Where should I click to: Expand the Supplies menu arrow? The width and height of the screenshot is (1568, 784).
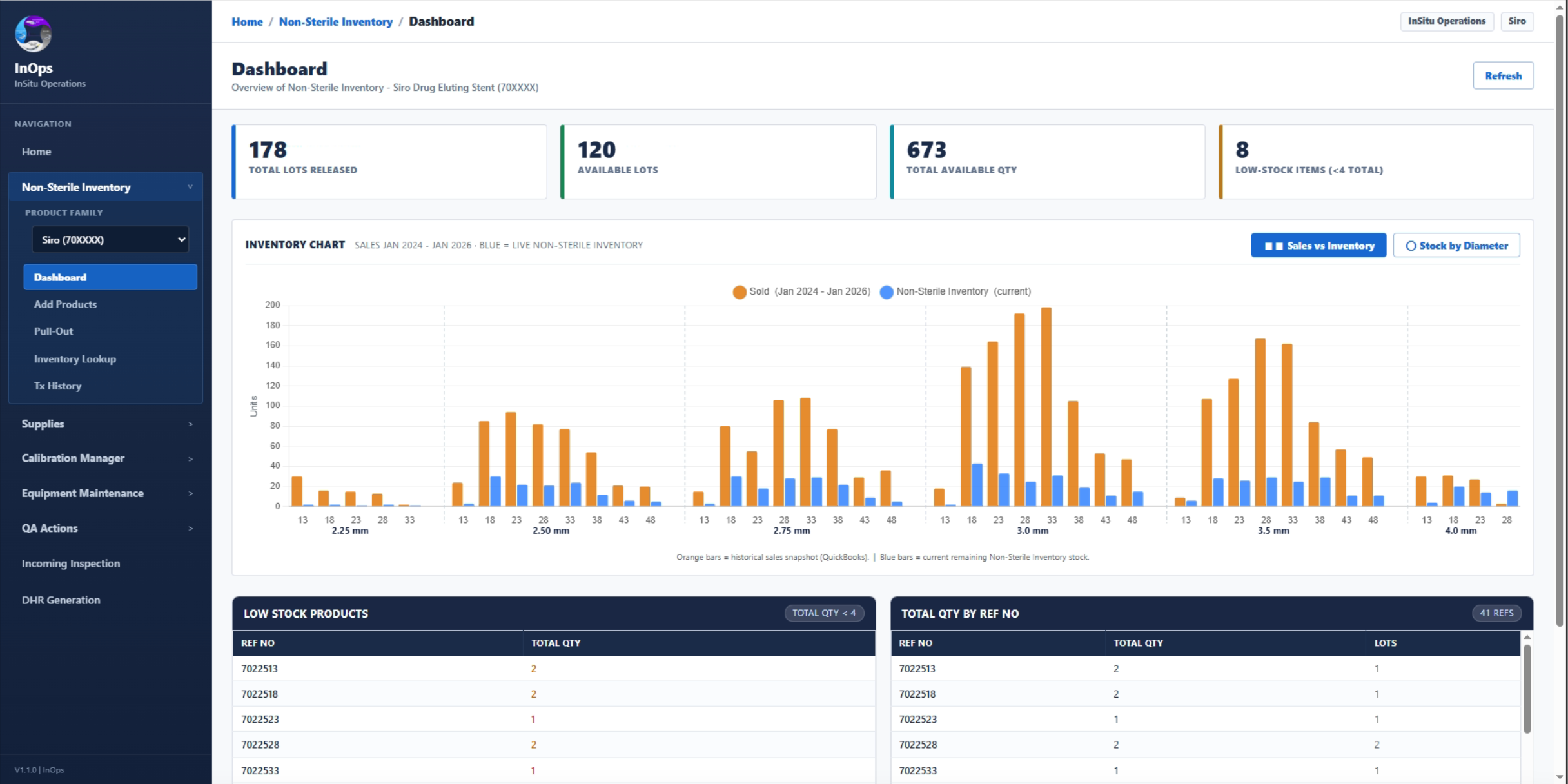[190, 424]
